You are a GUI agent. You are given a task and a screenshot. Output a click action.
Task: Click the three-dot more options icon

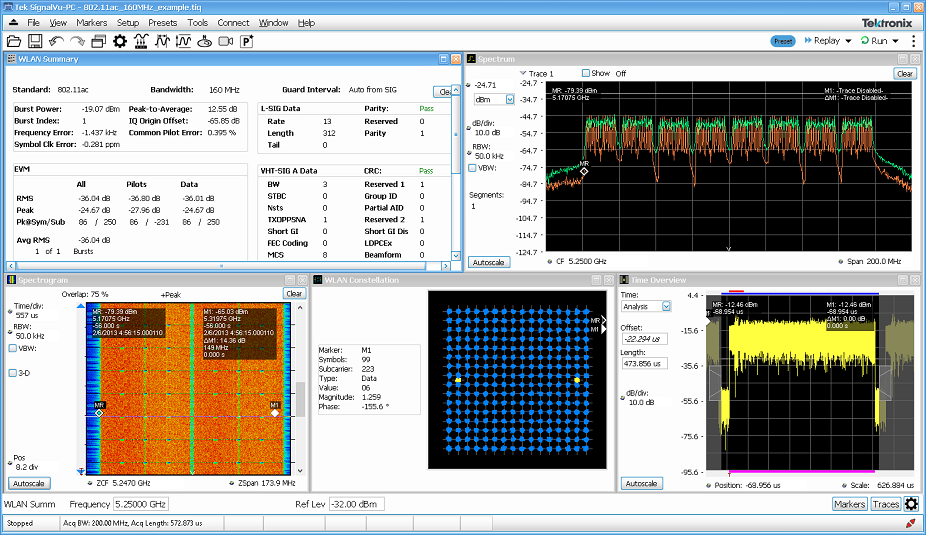[x=912, y=41]
